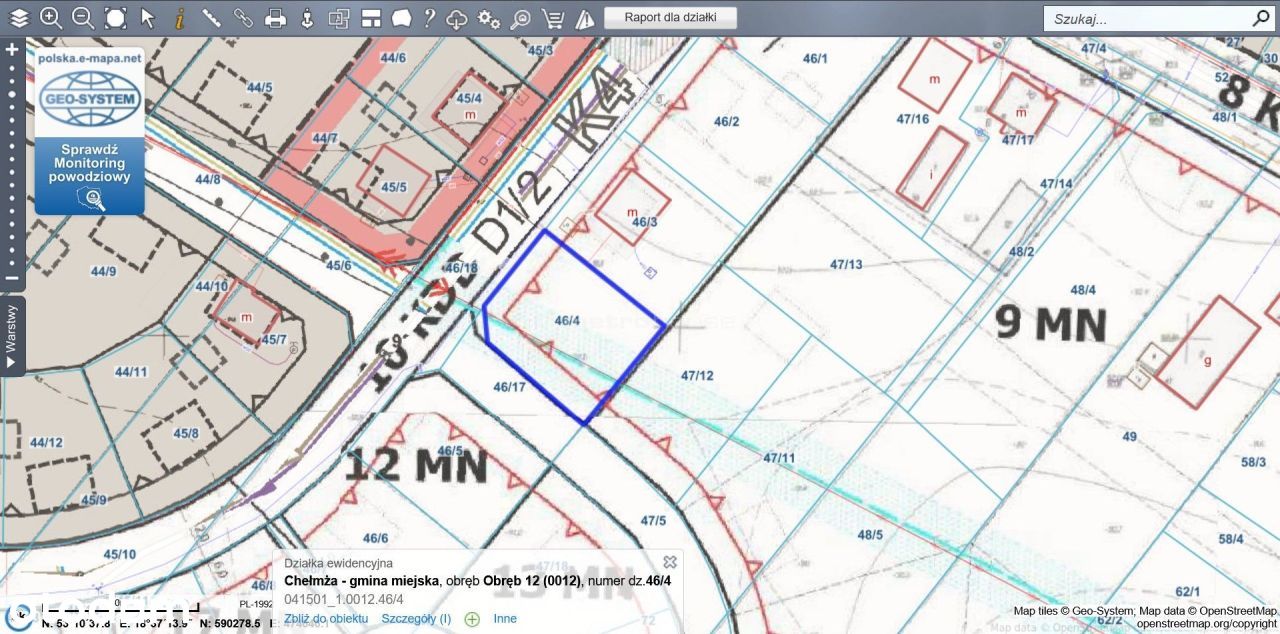The width and height of the screenshot is (1280, 634).
Task: Open the print map icon
Action: point(275,18)
